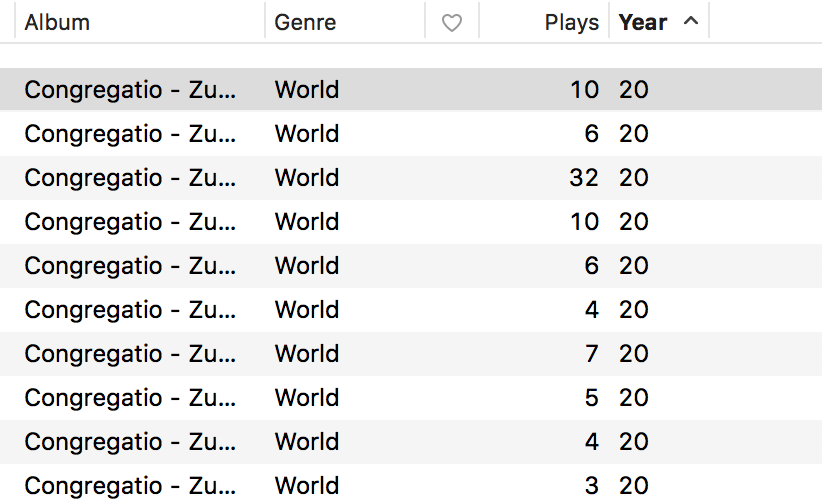Click the second row's 6 plays count

591,134
